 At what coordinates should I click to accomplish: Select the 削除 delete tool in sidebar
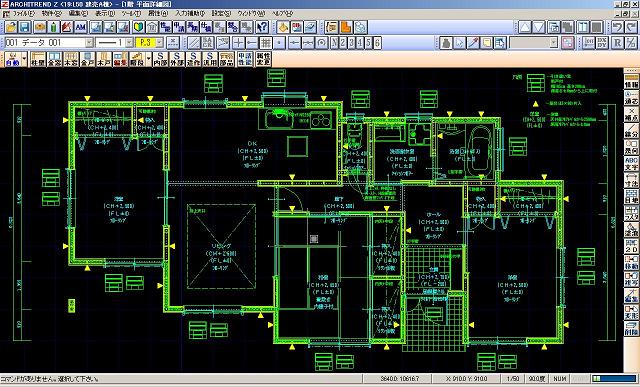tap(631, 329)
